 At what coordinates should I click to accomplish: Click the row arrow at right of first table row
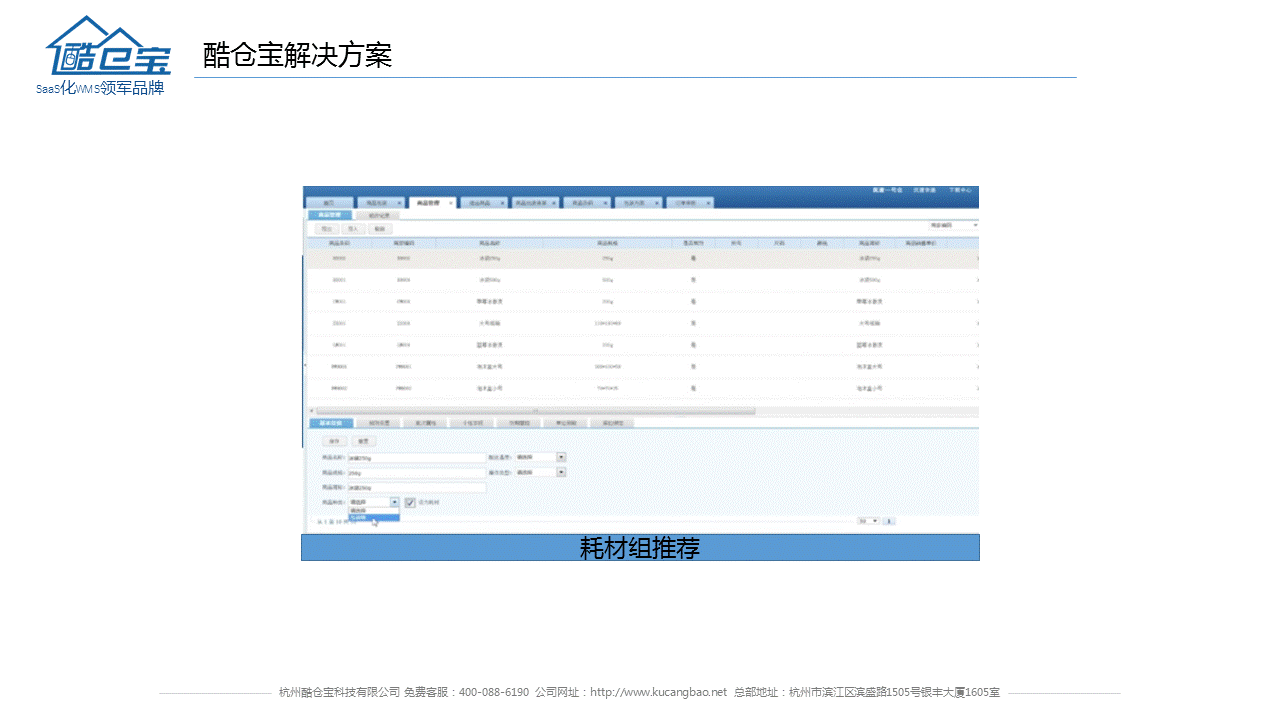point(977,258)
